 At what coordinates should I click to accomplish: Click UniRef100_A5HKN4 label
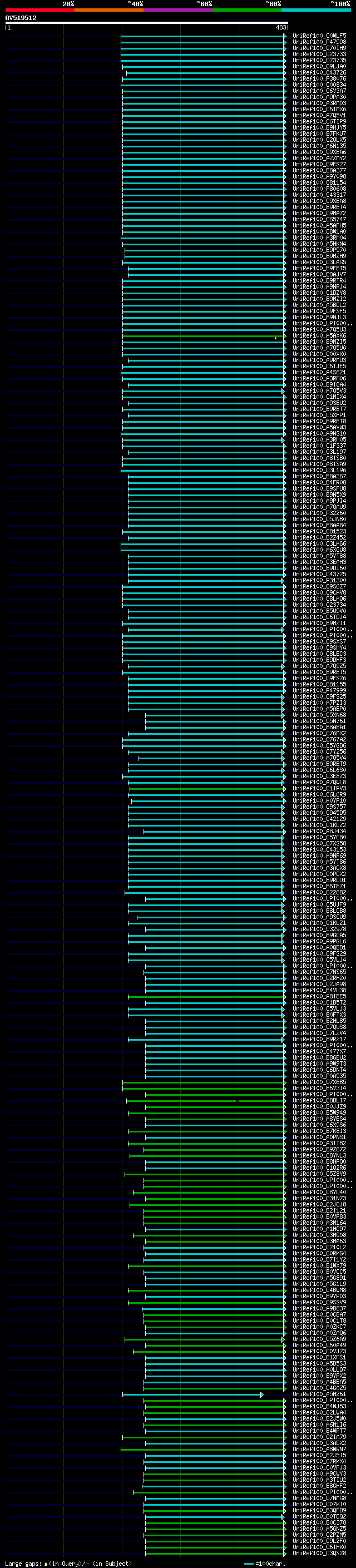[319, 244]
